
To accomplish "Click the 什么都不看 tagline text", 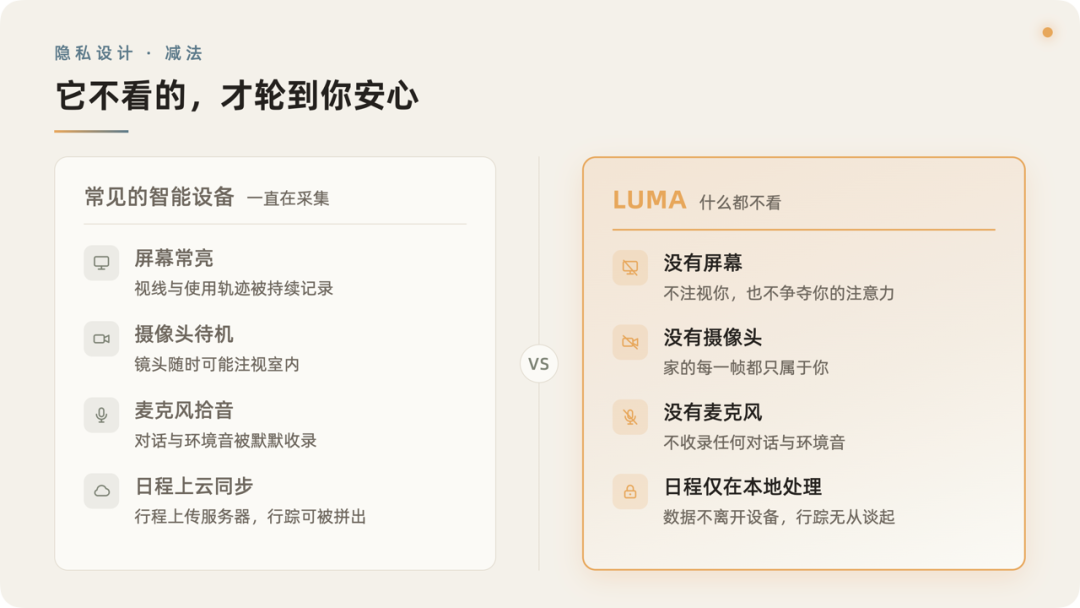I will pos(740,202).
